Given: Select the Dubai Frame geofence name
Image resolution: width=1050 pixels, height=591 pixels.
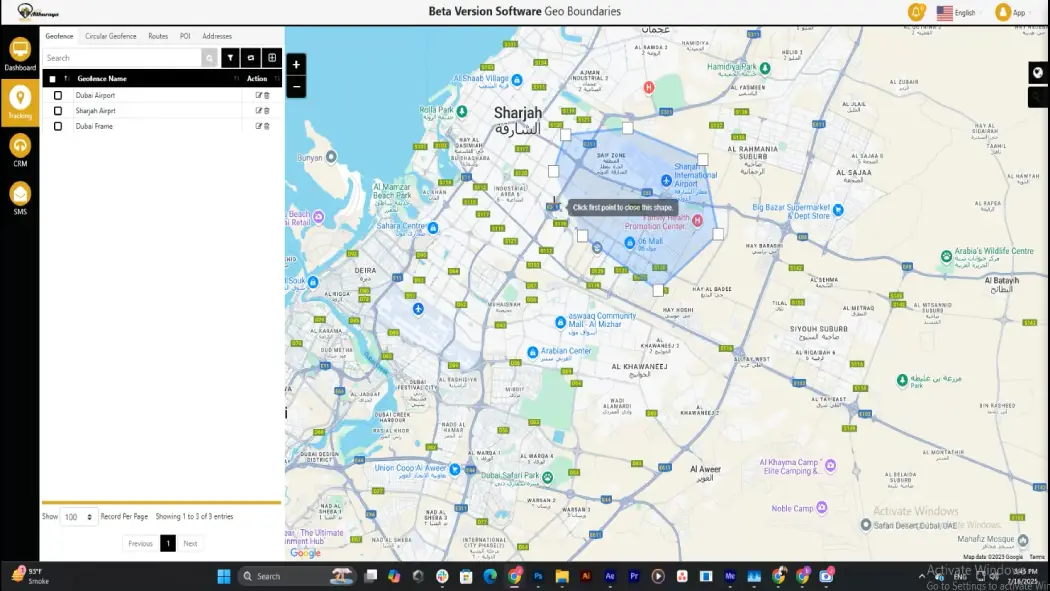Looking at the screenshot, I should 94,126.
